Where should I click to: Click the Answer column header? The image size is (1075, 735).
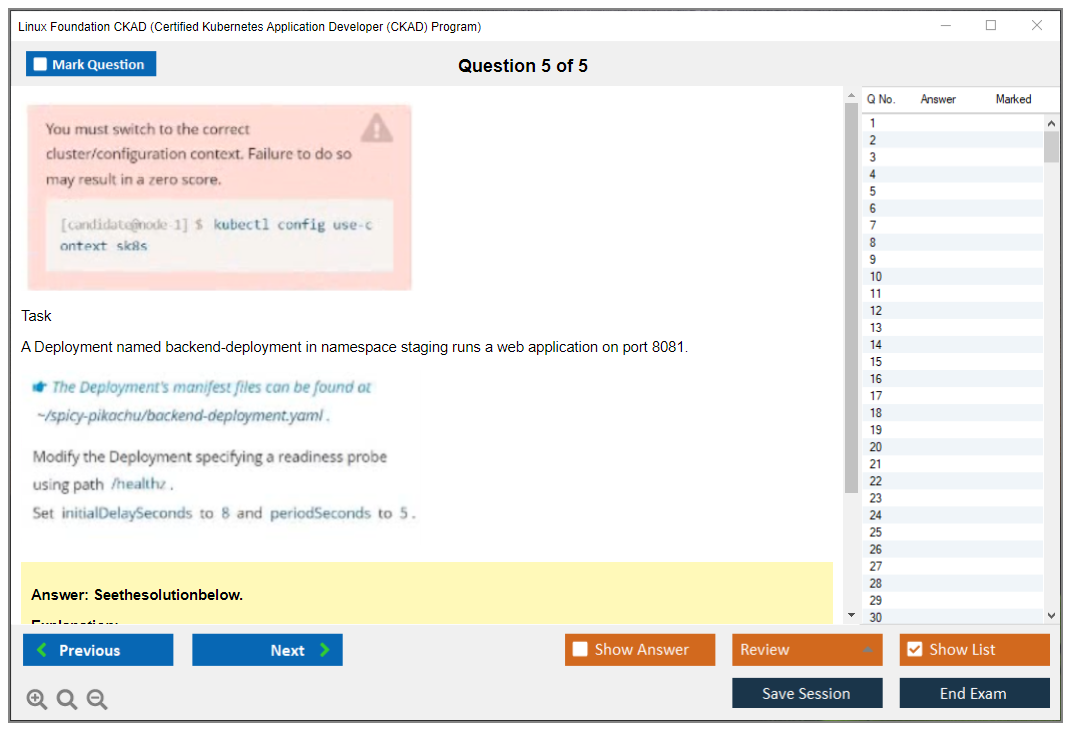pos(938,99)
